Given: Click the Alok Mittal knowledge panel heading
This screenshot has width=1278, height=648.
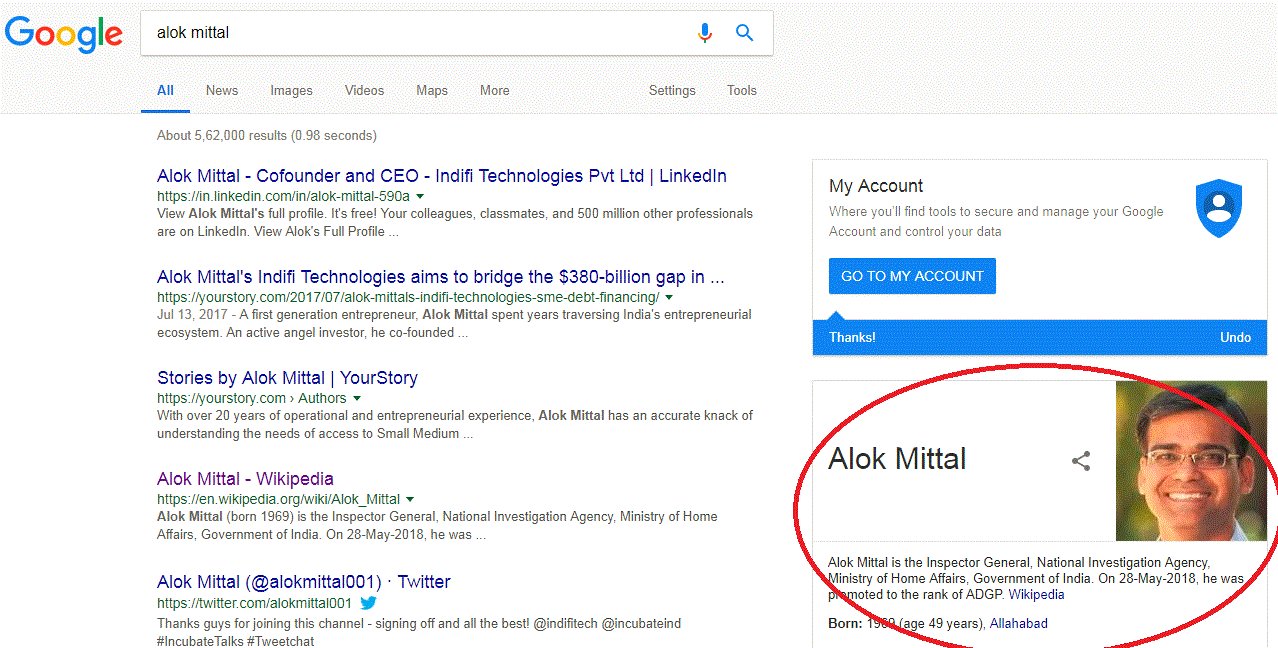Looking at the screenshot, I should pyautogui.click(x=897, y=459).
